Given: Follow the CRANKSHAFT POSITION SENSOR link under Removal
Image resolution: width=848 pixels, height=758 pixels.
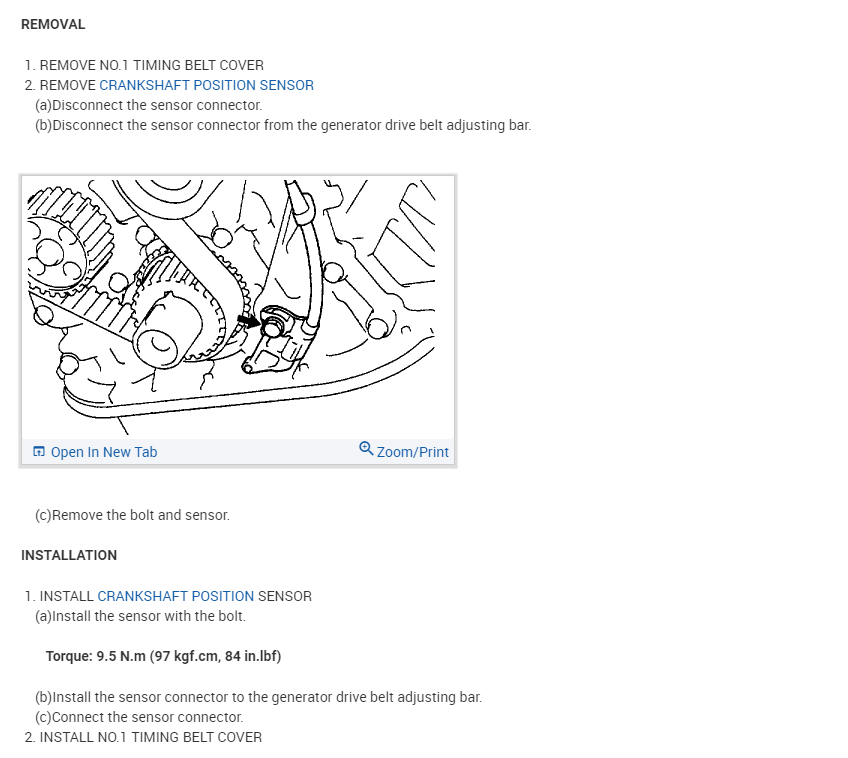Looking at the screenshot, I should [207, 85].
